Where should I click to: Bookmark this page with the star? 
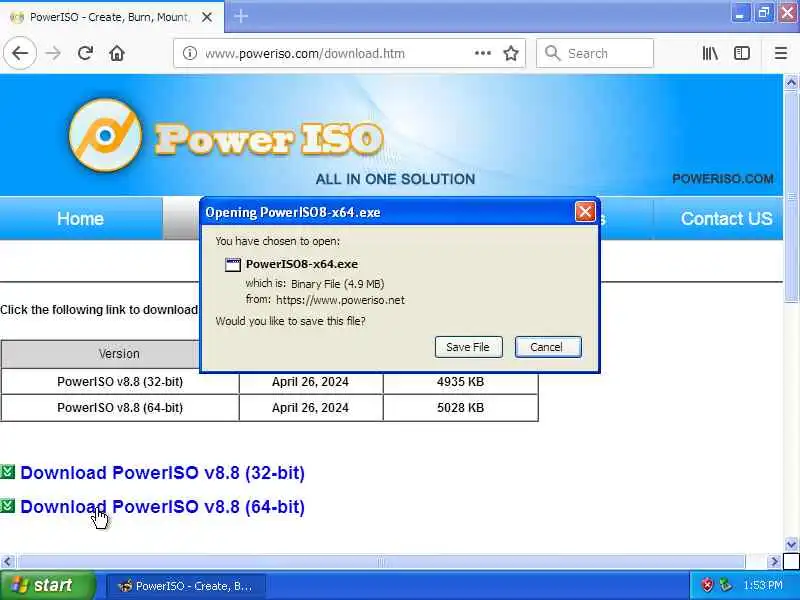[511, 53]
